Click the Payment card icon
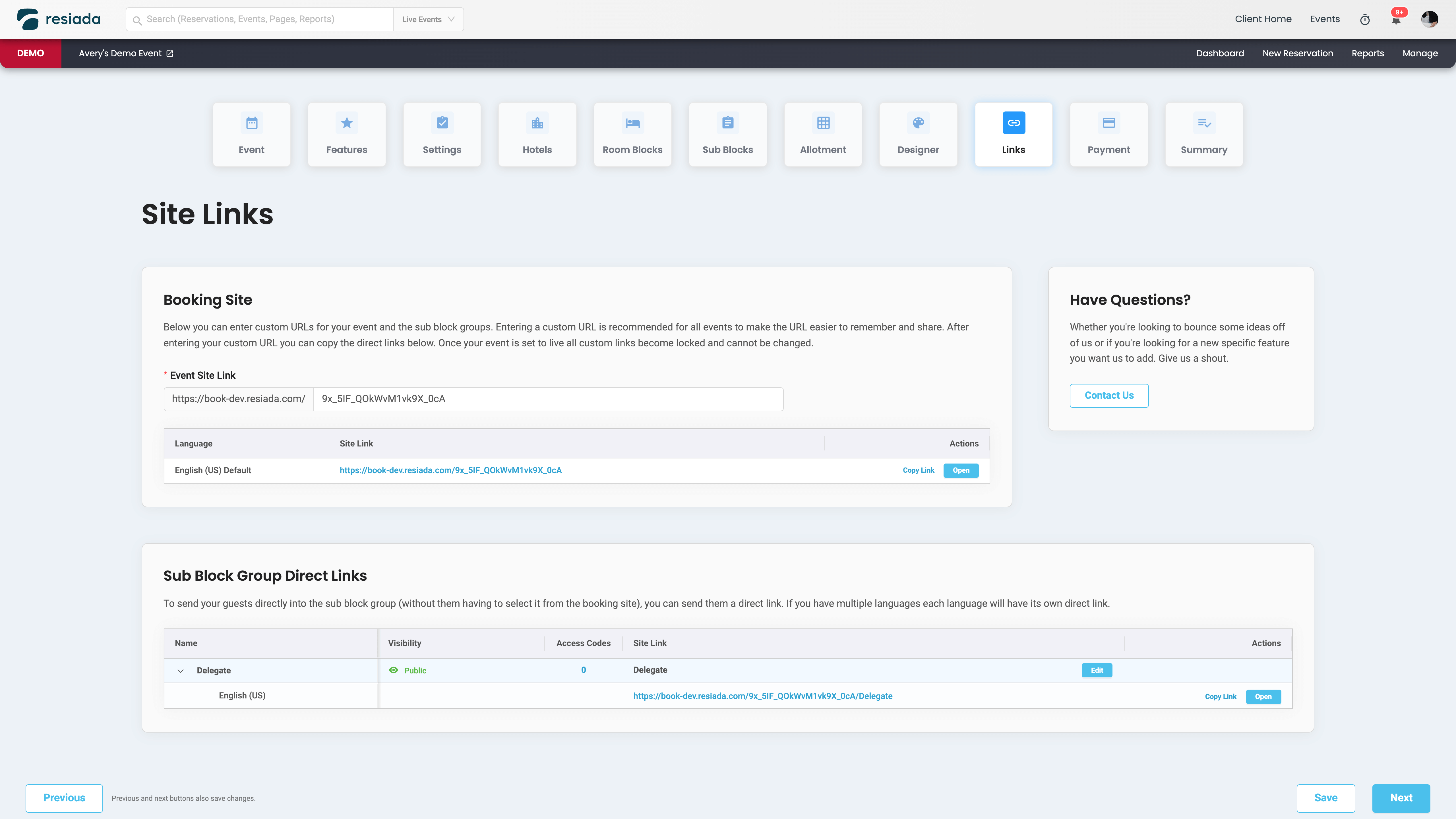1456x819 pixels. point(1108,123)
